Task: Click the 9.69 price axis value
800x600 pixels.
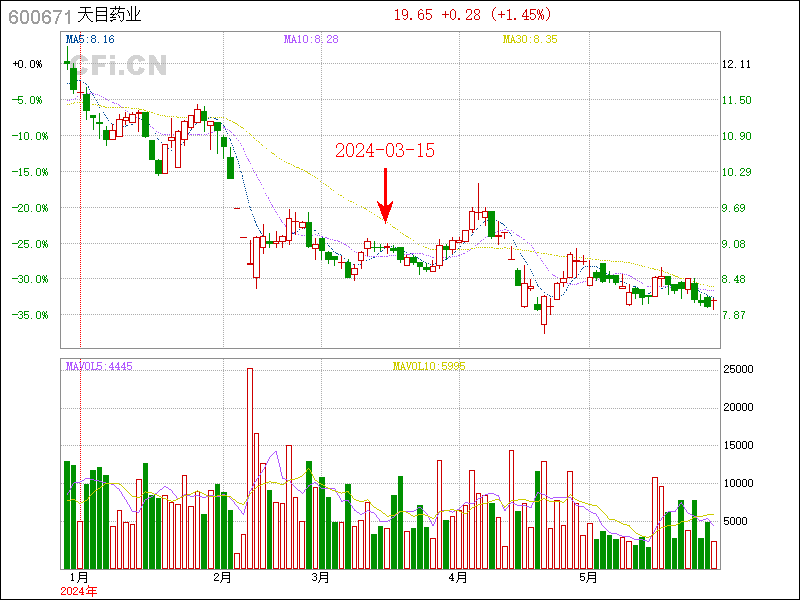Action: pos(733,208)
